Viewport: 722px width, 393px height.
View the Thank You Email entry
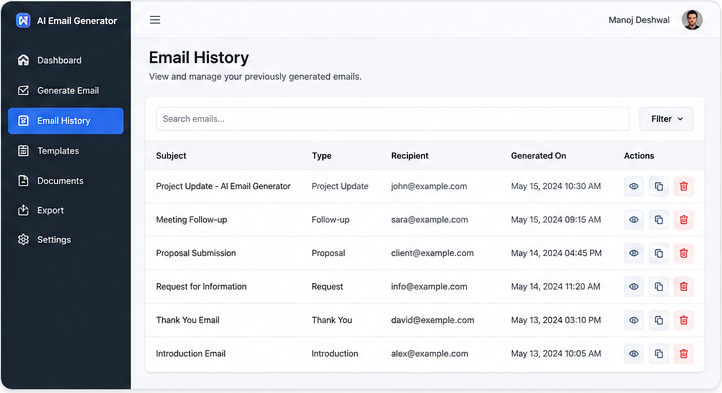(634, 320)
